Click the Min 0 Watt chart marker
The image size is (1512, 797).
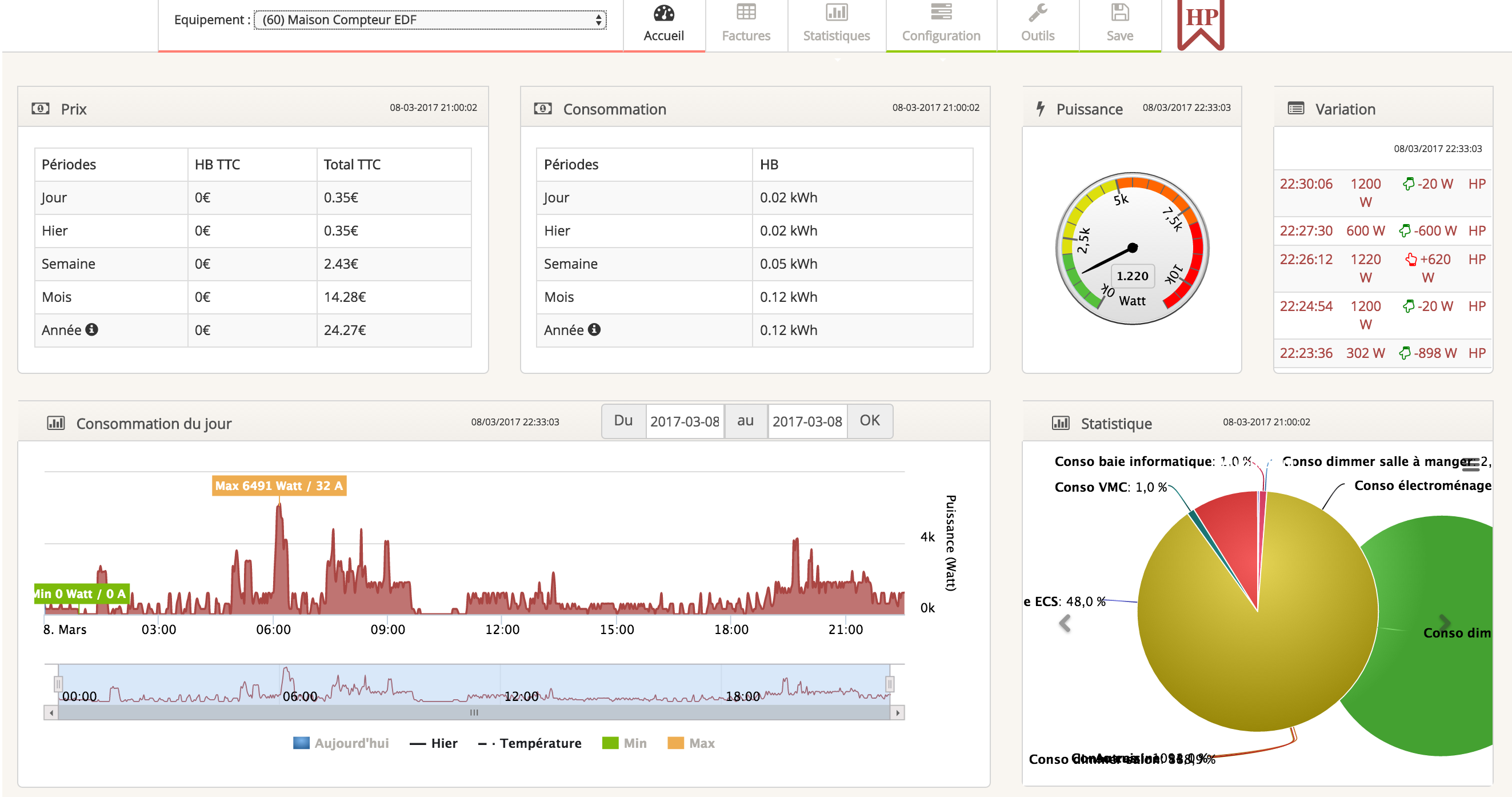(x=81, y=593)
